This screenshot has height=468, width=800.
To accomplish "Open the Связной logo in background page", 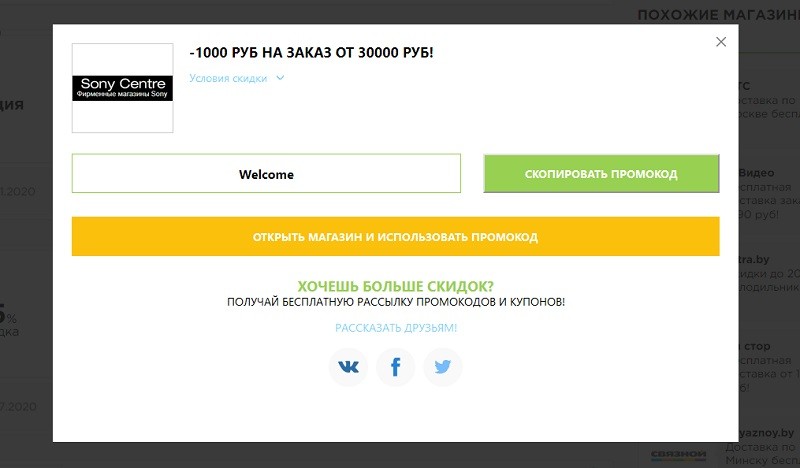I will coord(679,454).
